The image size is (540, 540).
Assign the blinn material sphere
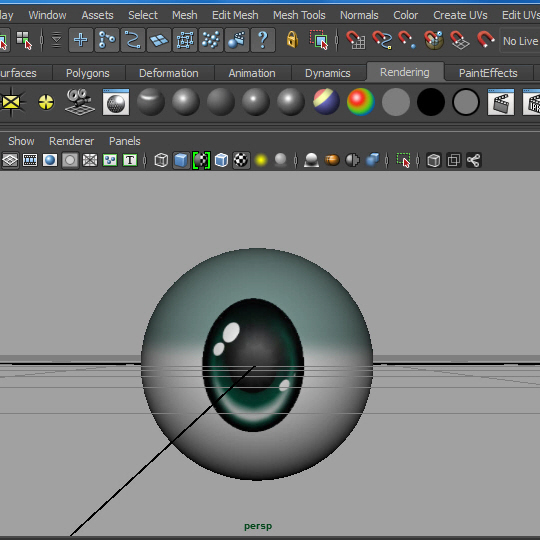(x=186, y=102)
